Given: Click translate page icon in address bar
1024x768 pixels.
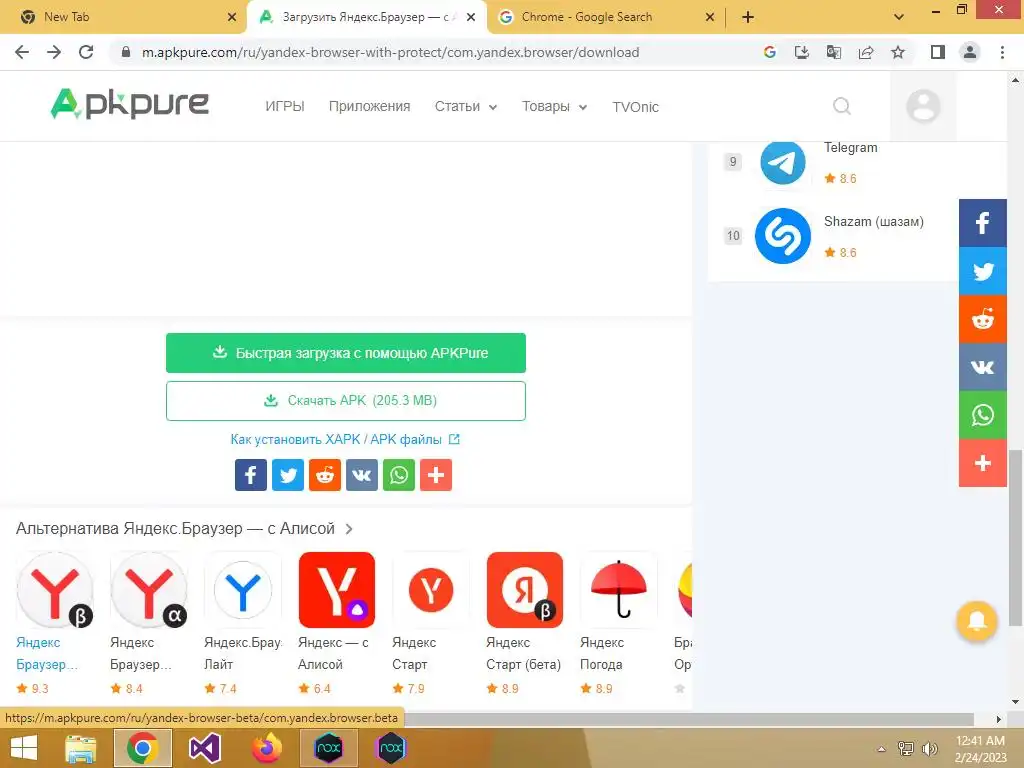Looking at the screenshot, I should 834,52.
